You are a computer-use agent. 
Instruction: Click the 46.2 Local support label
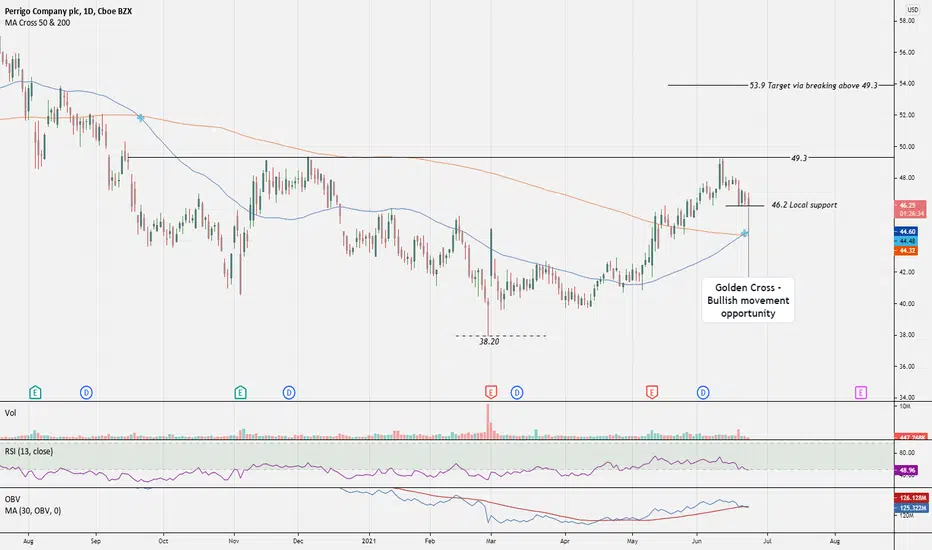click(x=804, y=205)
